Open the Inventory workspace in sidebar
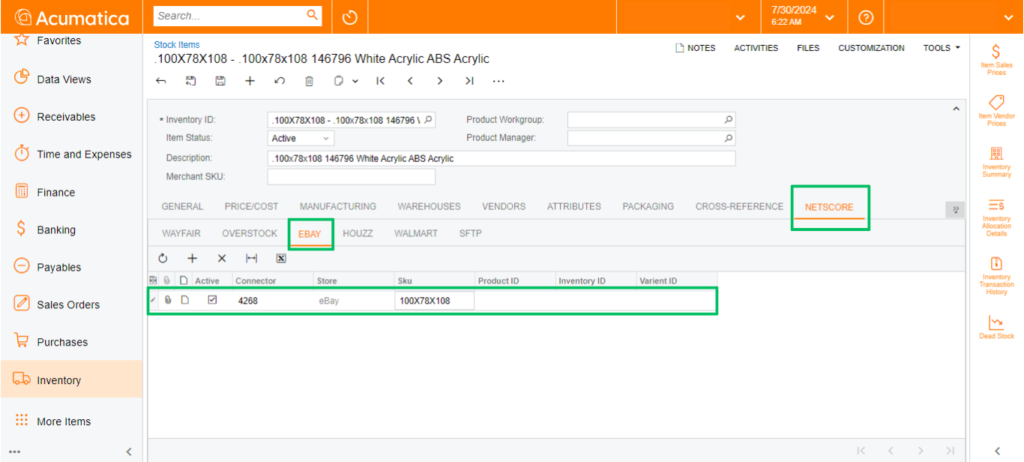Image resolution: width=1024 pixels, height=462 pixels. click(59, 380)
